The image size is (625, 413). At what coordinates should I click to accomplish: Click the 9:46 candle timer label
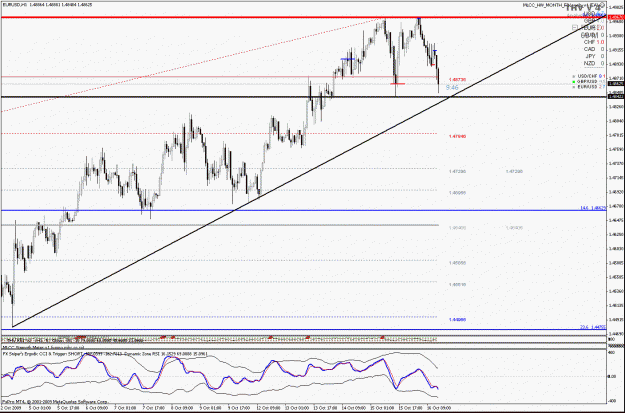pos(452,88)
